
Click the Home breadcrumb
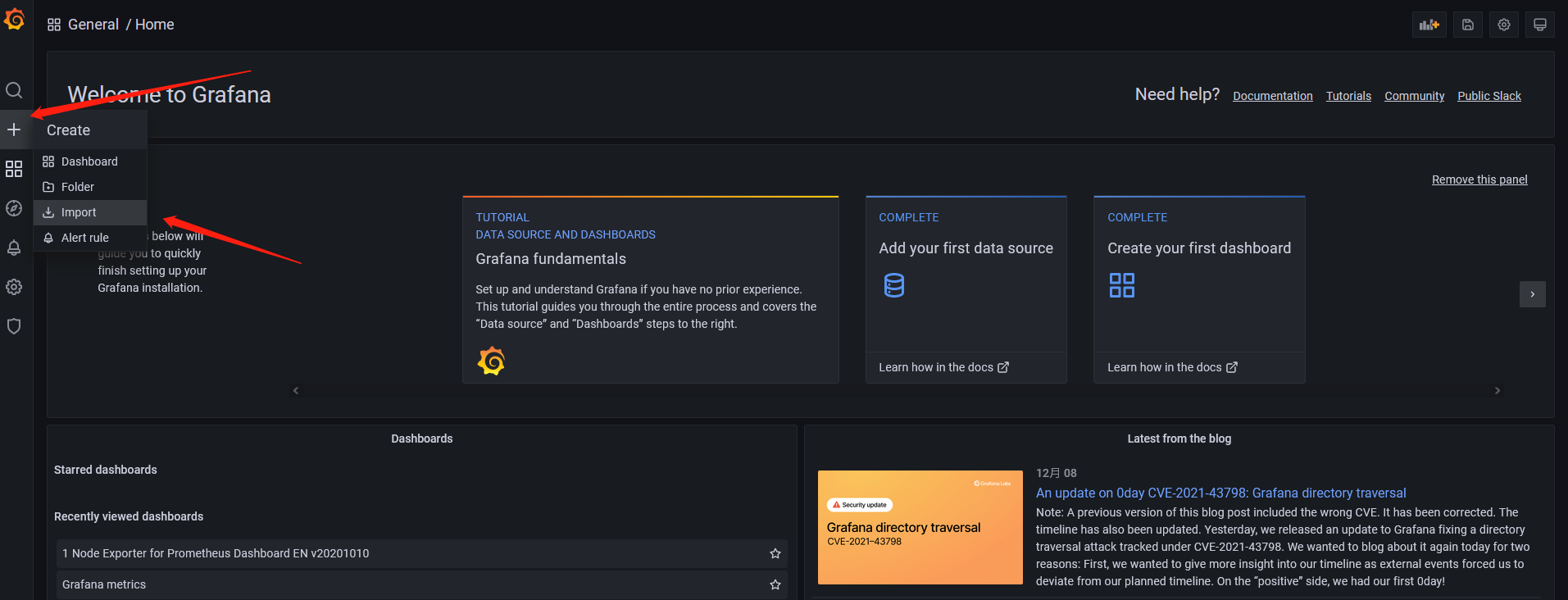(x=155, y=25)
